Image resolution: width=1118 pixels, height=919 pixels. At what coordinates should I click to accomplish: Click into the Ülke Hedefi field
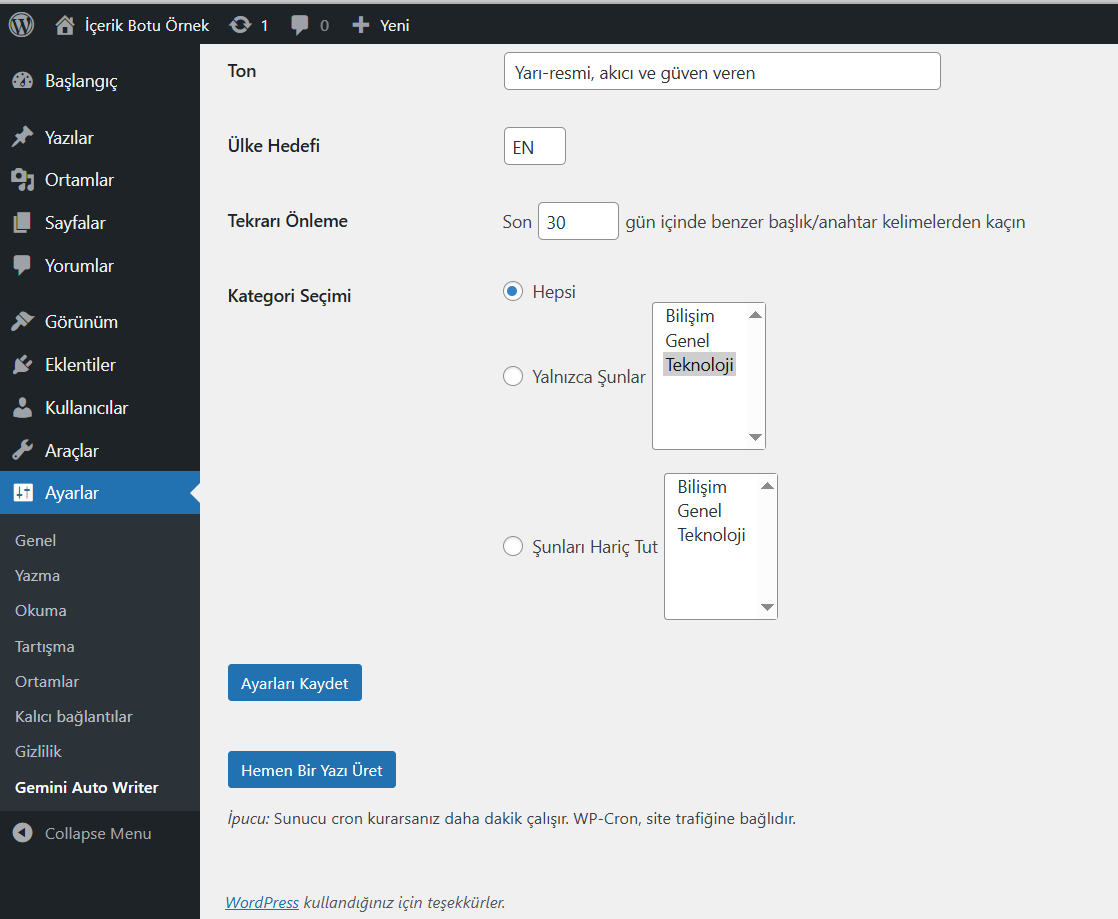coord(535,146)
